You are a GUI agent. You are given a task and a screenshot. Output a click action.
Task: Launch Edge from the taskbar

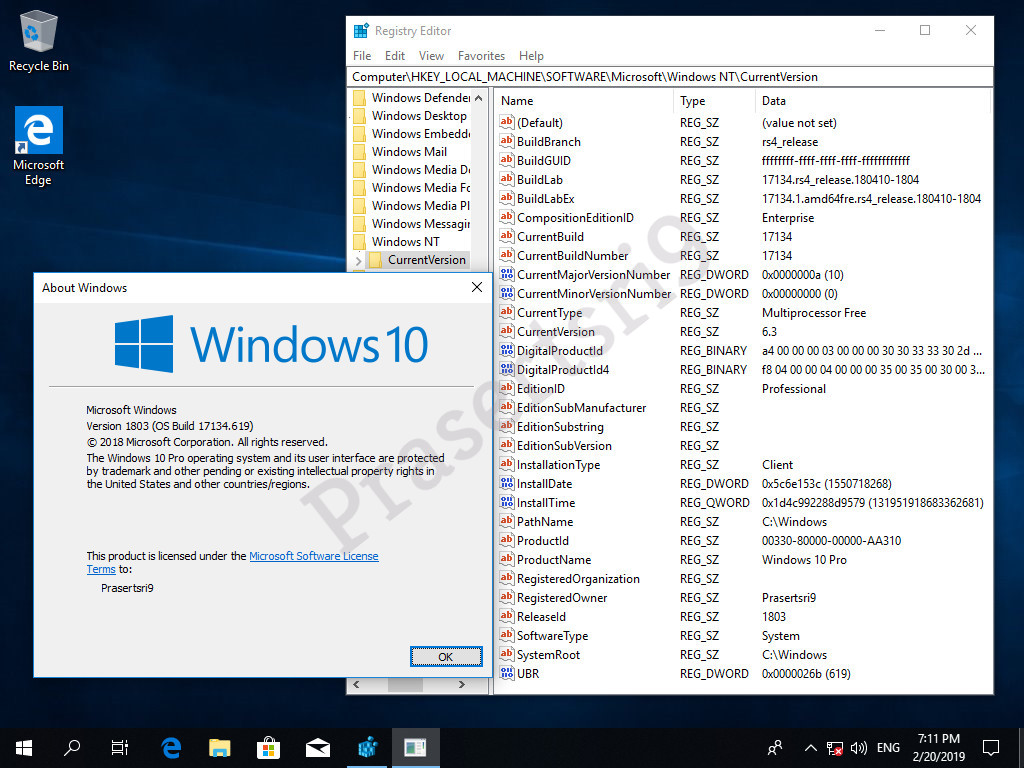click(x=171, y=747)
